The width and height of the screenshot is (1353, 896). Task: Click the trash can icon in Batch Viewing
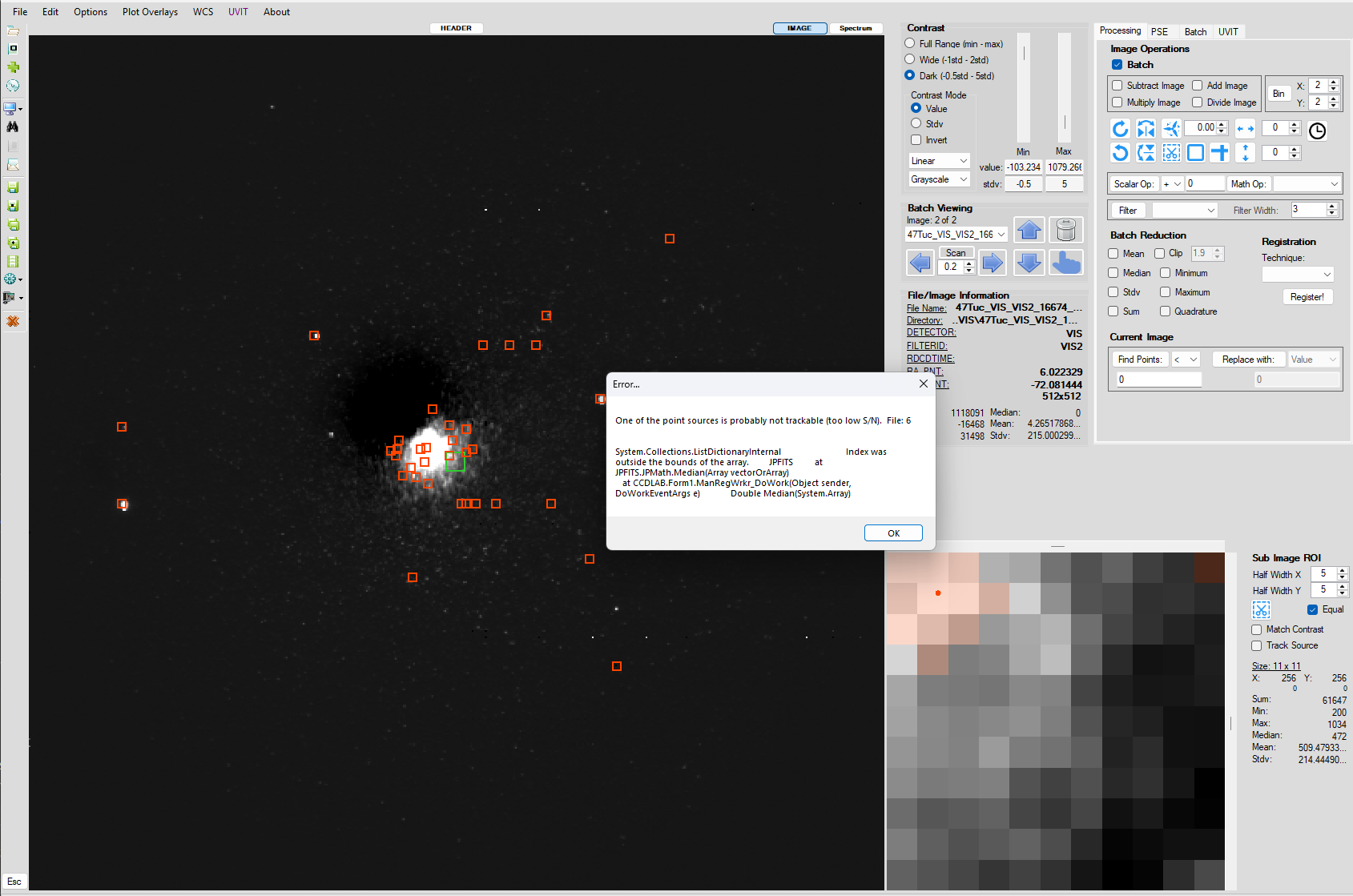(1065, 231)
